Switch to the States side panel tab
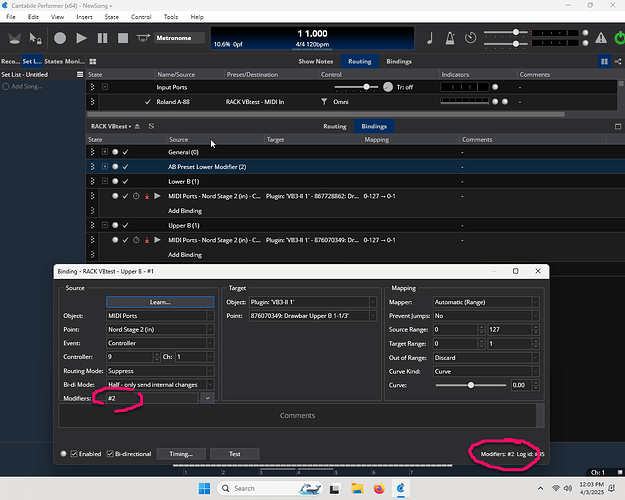625x500 pixels. 53,61
